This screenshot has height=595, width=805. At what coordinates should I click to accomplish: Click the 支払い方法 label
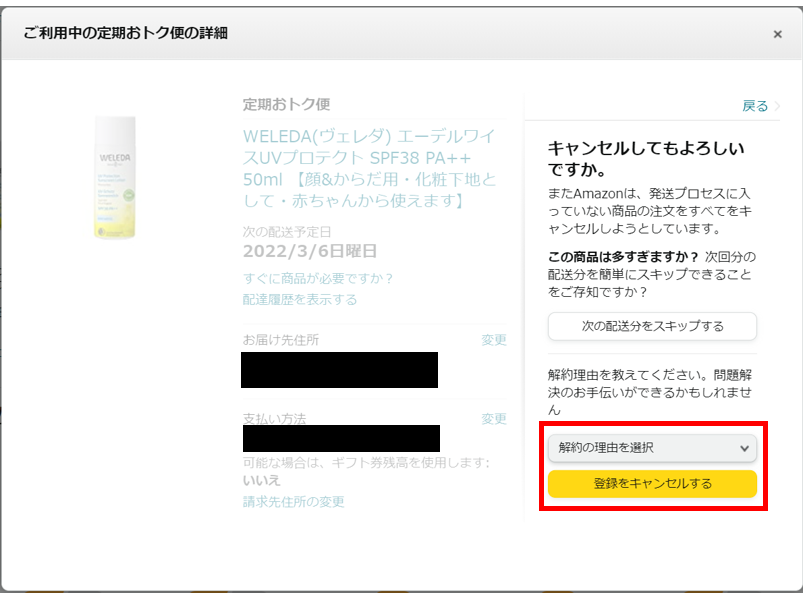click(274, 418)
